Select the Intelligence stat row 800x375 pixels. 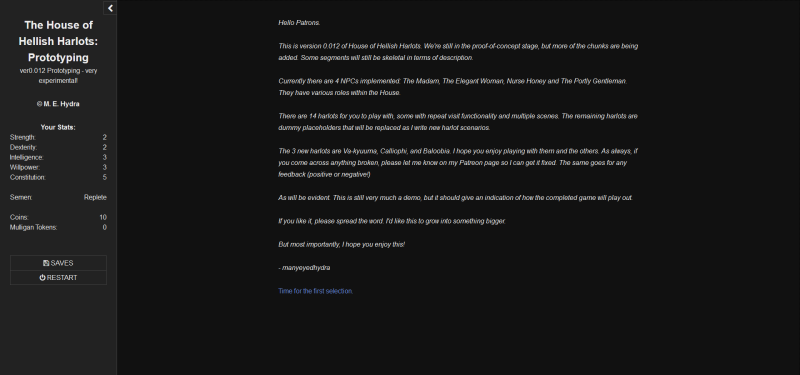pos(58,158)
